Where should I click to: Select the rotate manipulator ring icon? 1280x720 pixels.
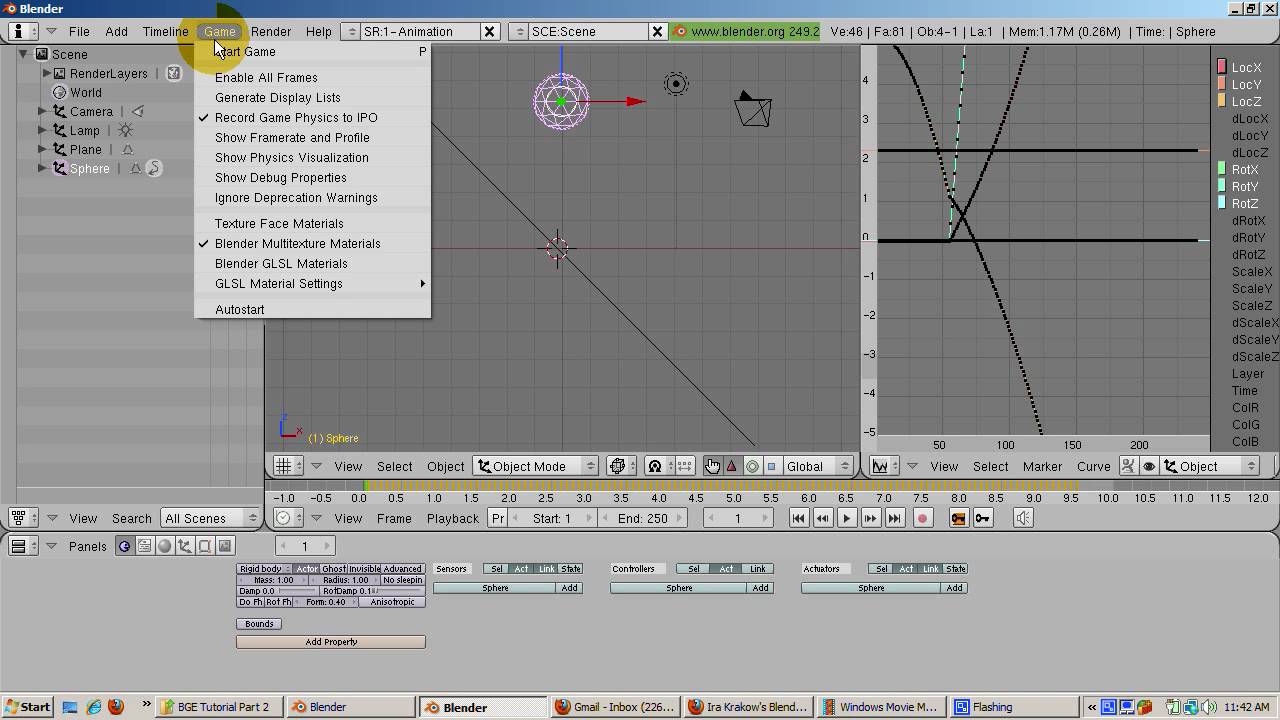752,466
